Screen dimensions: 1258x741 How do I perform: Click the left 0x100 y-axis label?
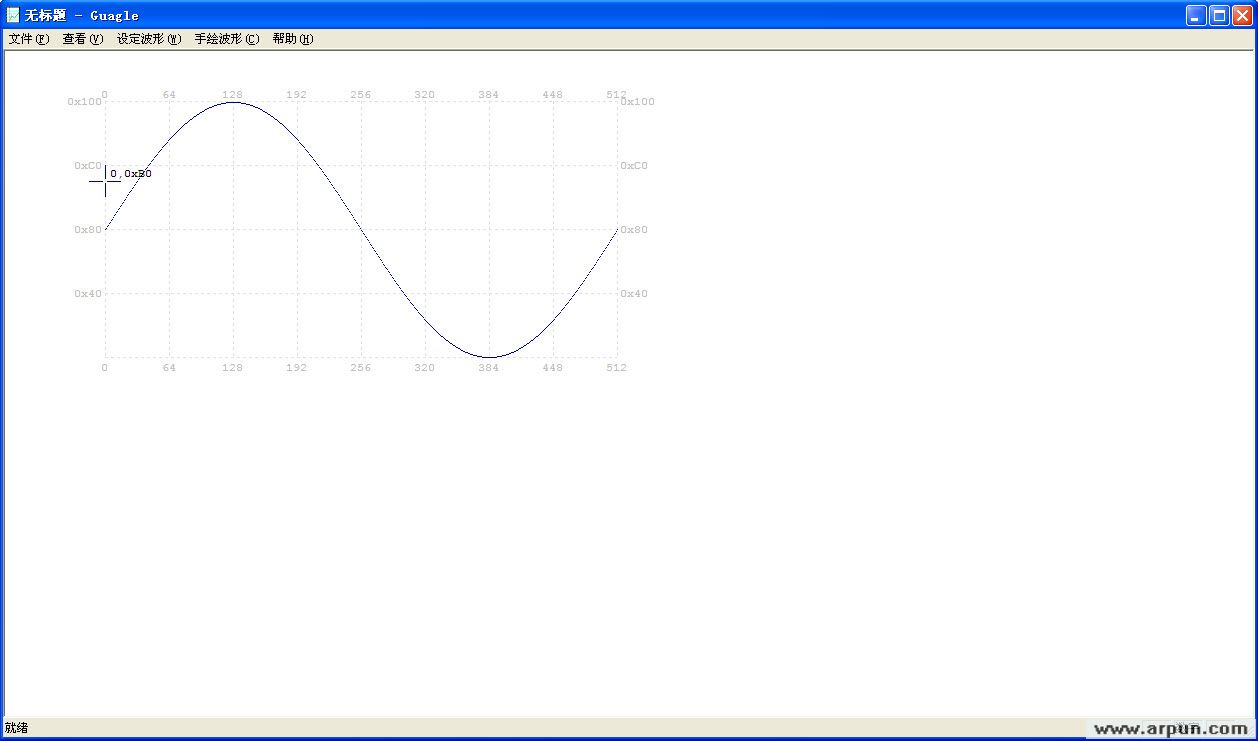click(84, 102)
